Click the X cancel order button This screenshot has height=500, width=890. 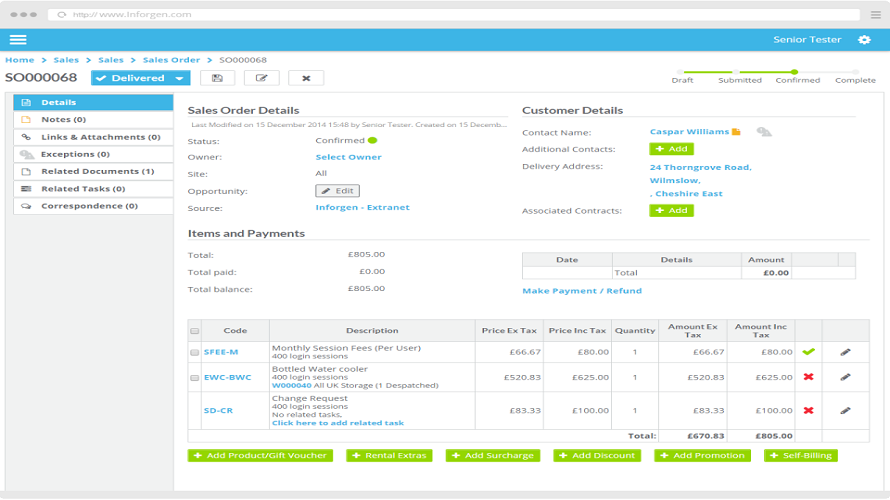306,78
